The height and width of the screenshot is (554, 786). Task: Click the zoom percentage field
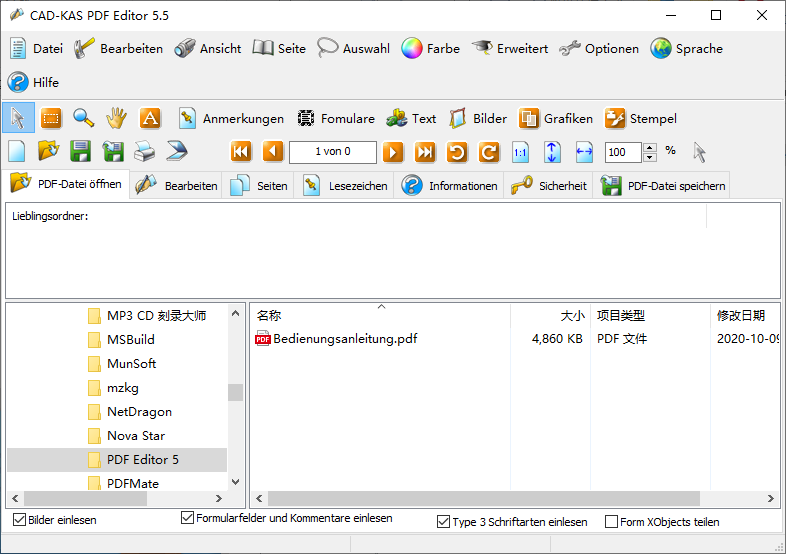[623, 152]
